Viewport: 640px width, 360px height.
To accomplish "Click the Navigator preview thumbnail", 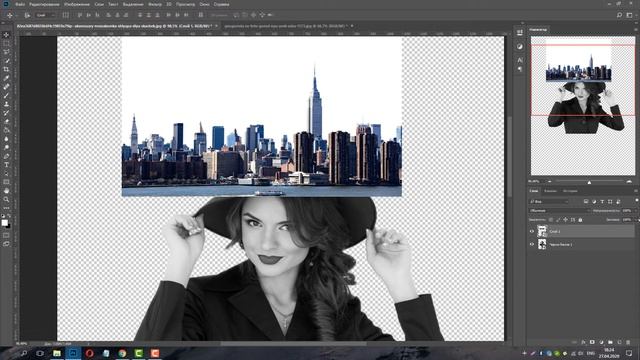I will 582,106.
